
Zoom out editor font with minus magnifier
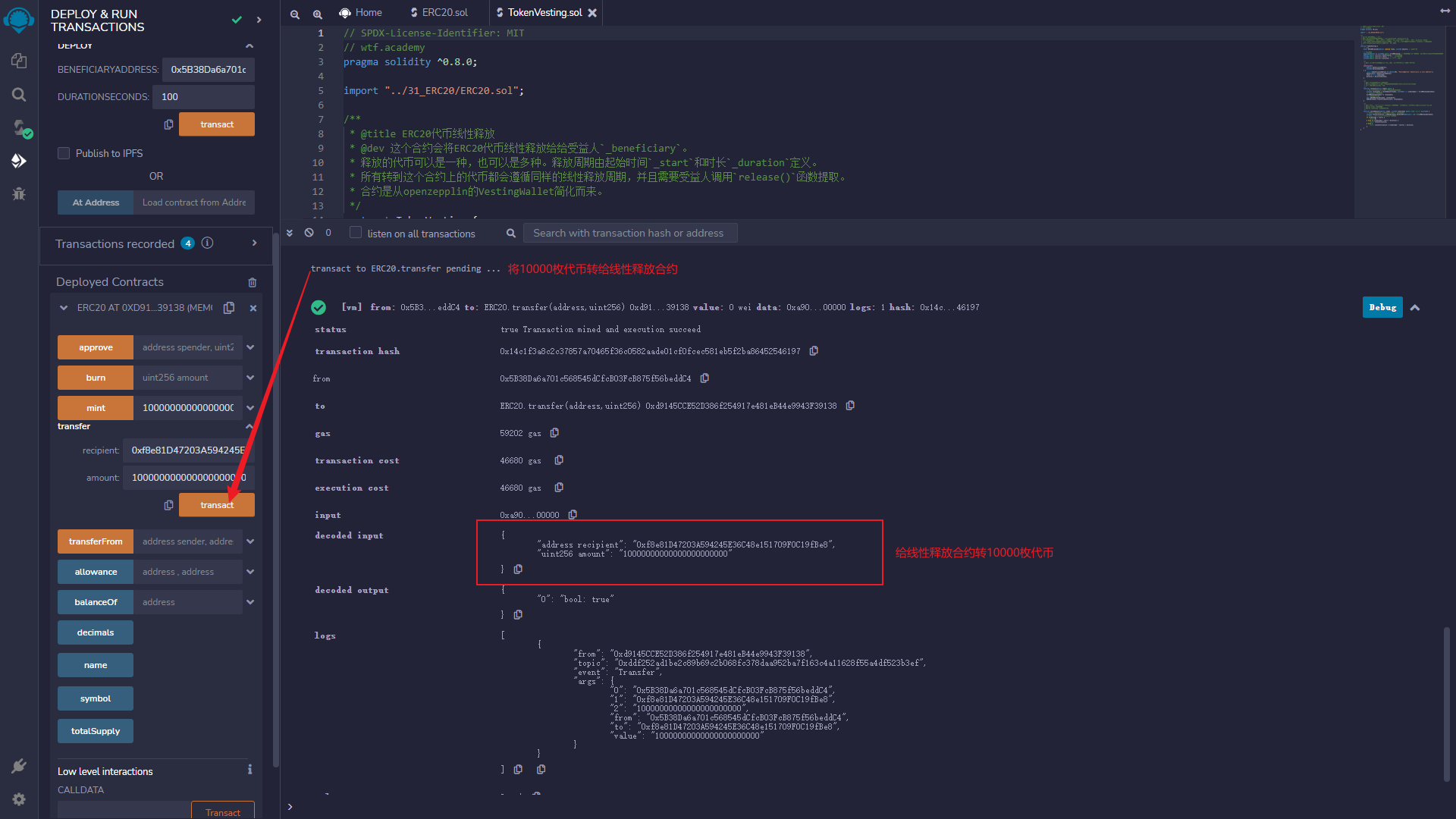(x=295, y=14)
